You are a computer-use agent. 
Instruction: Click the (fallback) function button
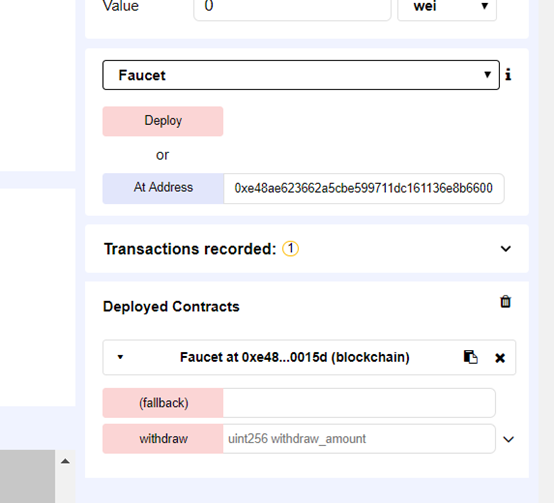(163, 403)
